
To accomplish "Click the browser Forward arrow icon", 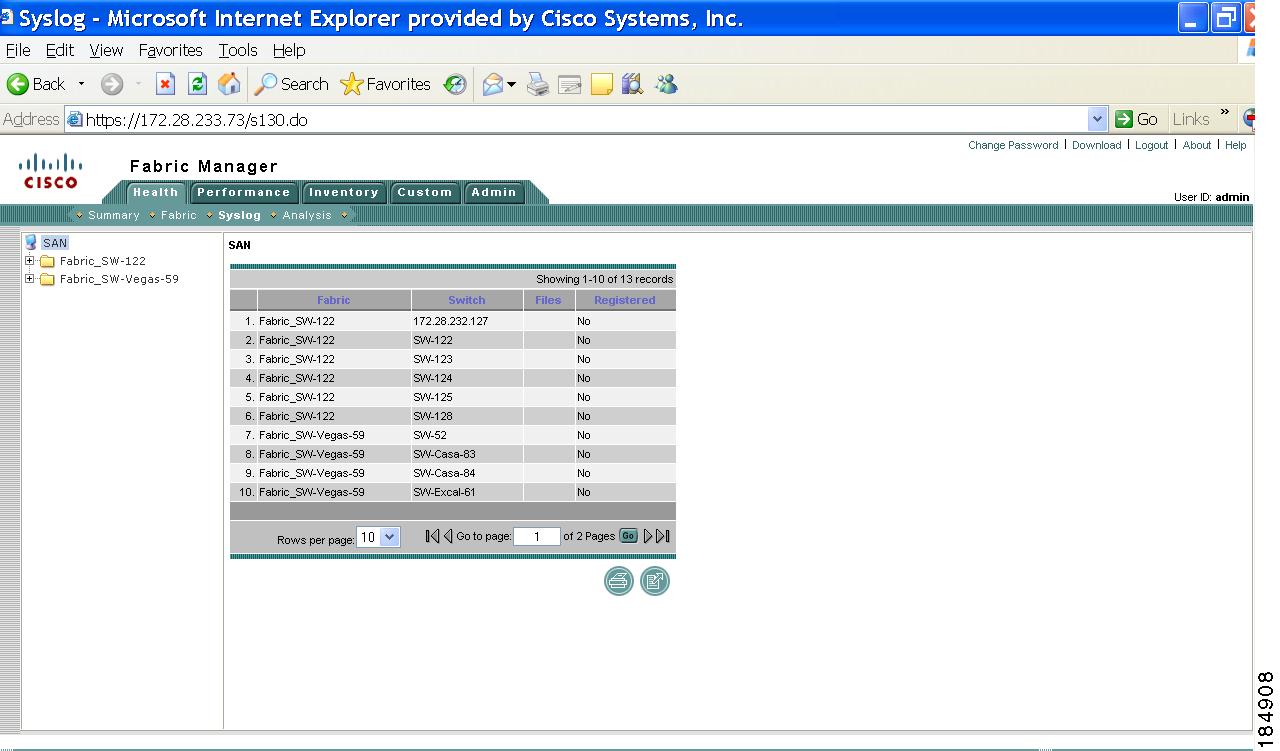I will pyautogui.click(x=112, y=85).
